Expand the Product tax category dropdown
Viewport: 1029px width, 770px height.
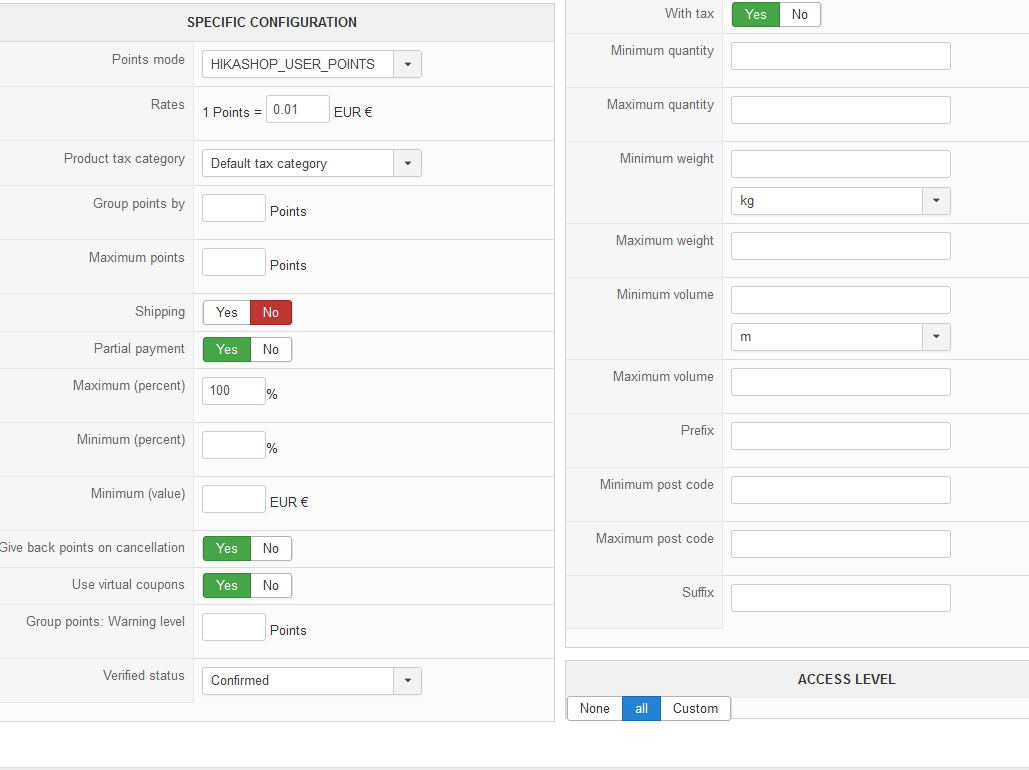311,163
